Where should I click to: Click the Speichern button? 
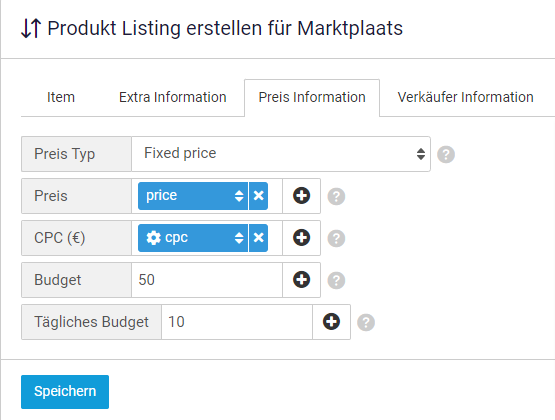(x=65, y=392)
